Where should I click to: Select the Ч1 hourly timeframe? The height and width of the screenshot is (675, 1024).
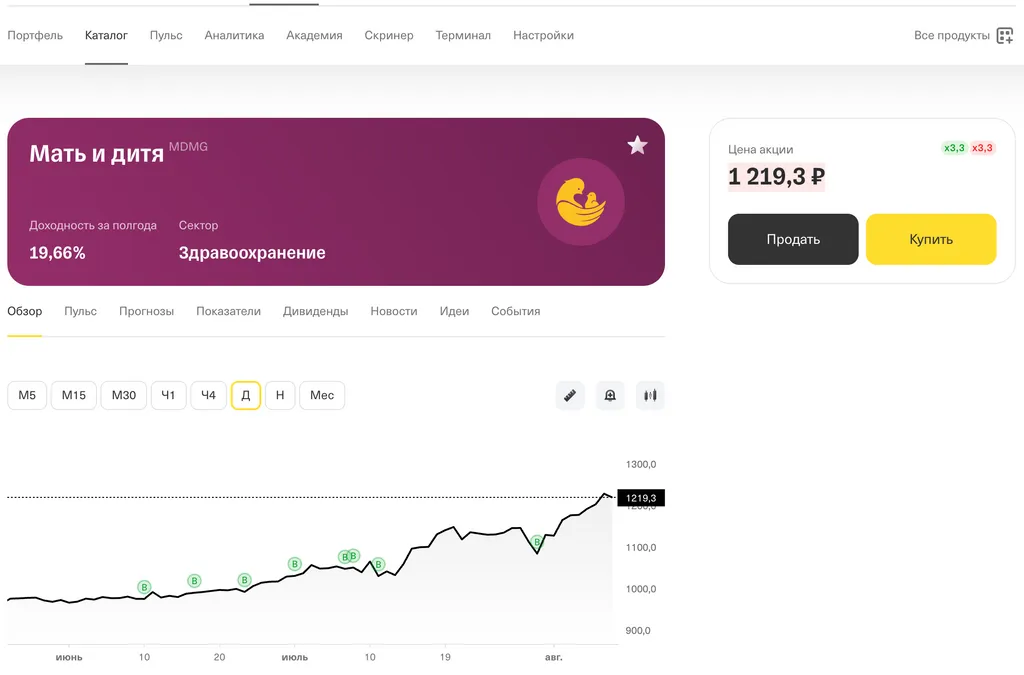click(x=168, y=396)
